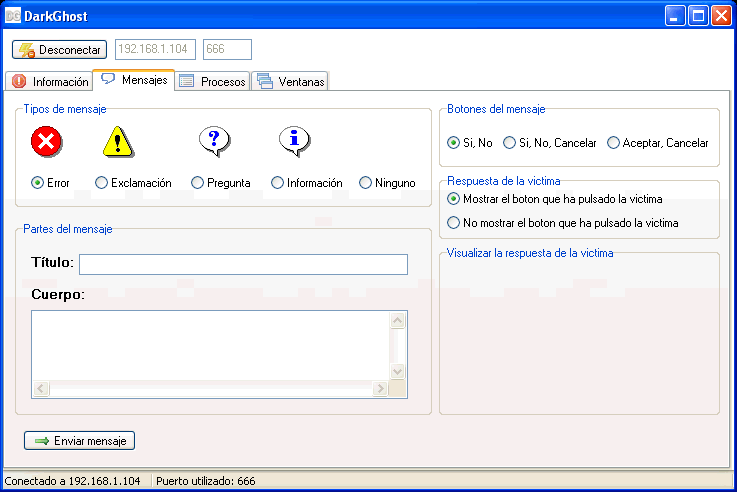
Task: Click the DarkGhost title bar icon
Action: pos(14,15)
